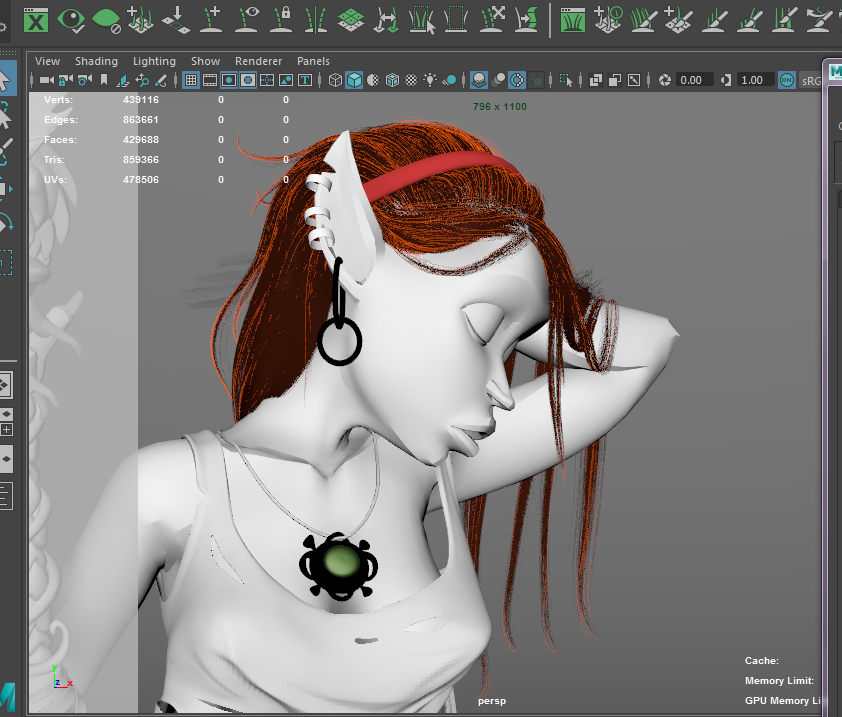Click the plus brush over dotted patch icon
842x717 pixels.
[678, 20]
